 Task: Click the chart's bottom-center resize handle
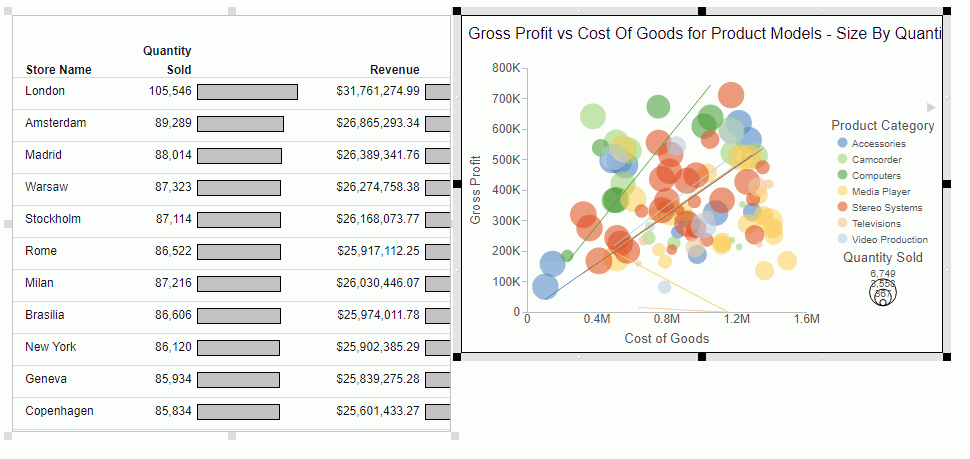click(702, 356)
